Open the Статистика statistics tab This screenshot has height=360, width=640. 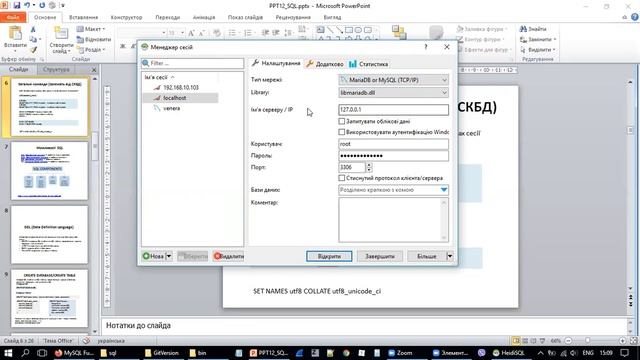[x=369, y=64]
